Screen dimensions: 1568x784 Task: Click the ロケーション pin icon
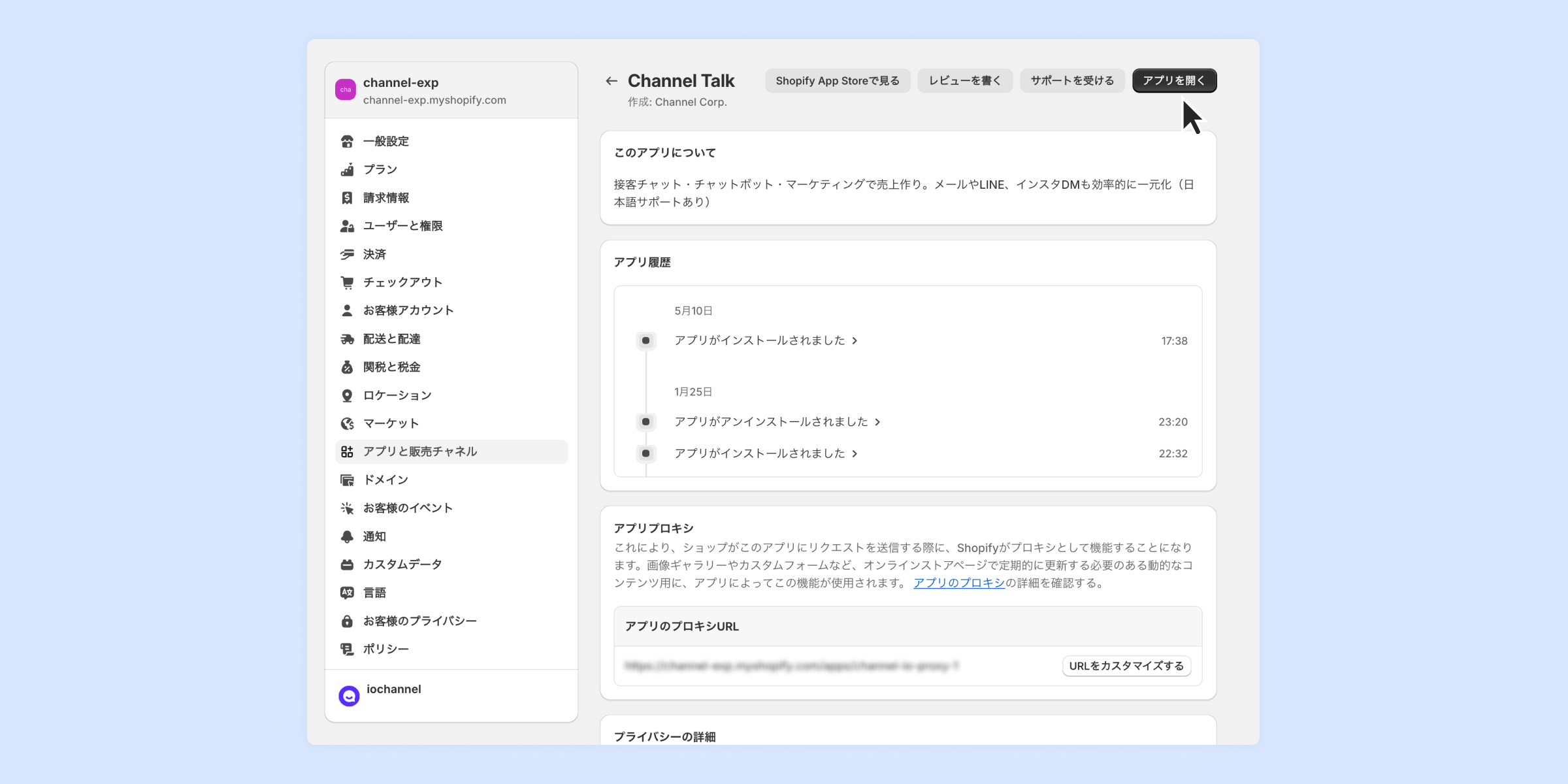347,395
